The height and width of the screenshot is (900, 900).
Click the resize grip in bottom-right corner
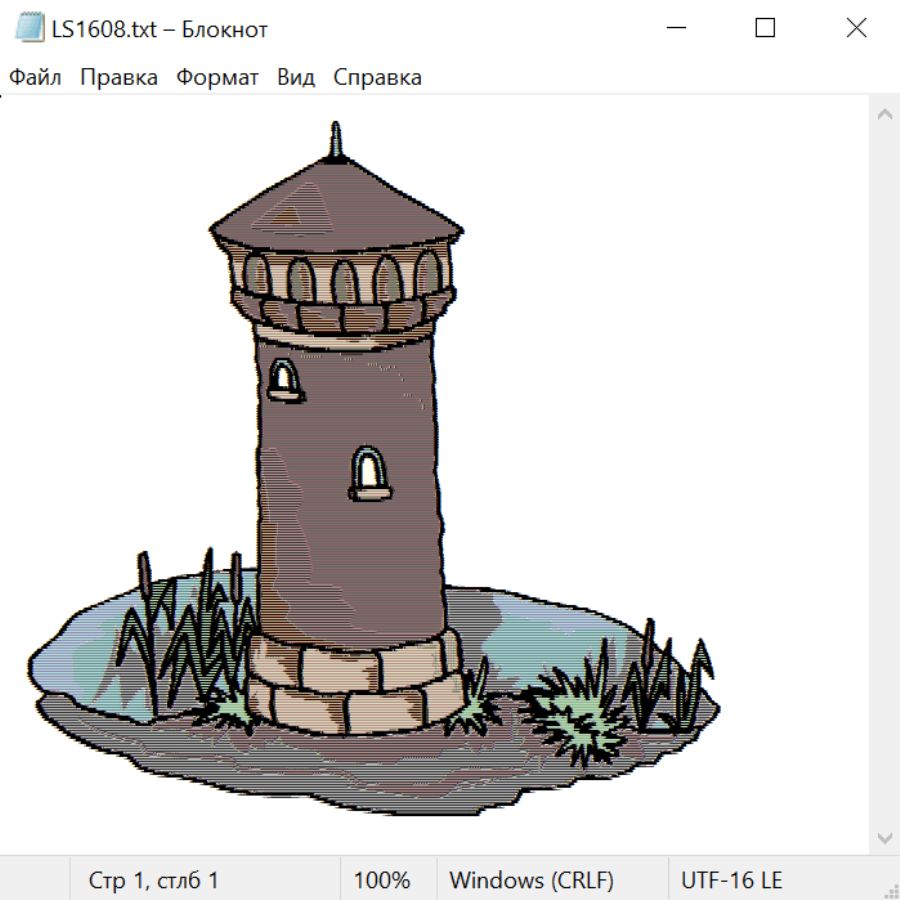click(891, 891)
